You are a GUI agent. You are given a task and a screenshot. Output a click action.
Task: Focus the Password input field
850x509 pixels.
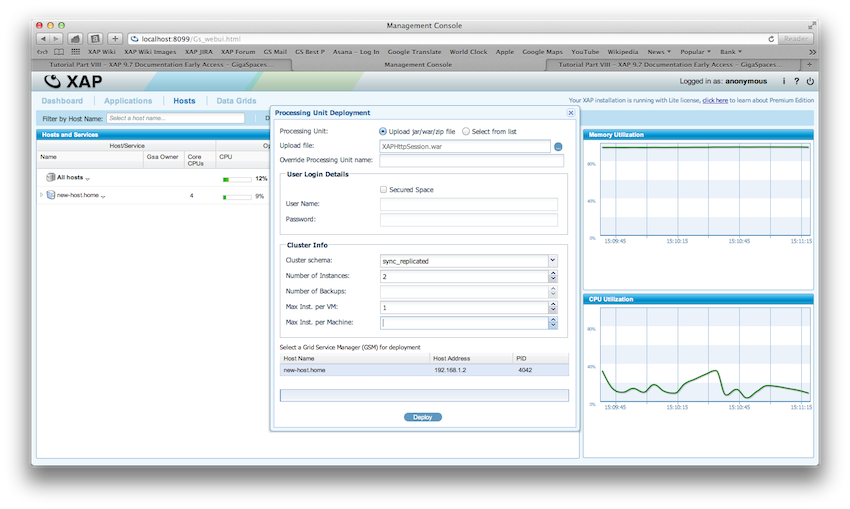coord(469,220)
